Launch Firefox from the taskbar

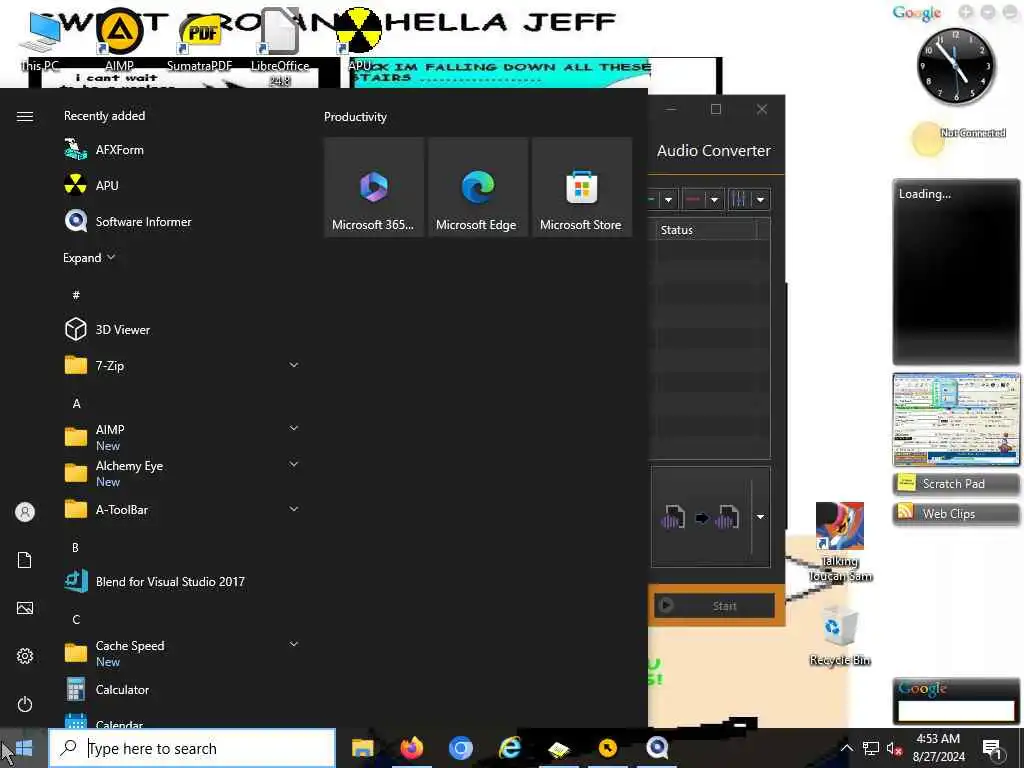(x=411, y=748)
